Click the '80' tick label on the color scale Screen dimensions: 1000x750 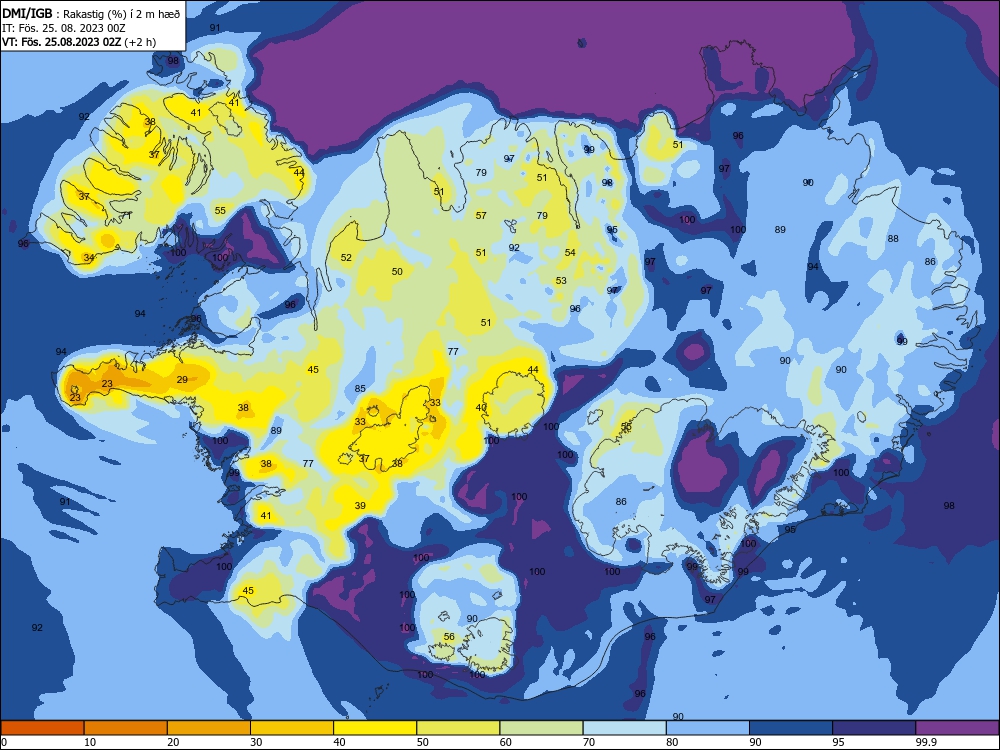(x=672, y=742)
